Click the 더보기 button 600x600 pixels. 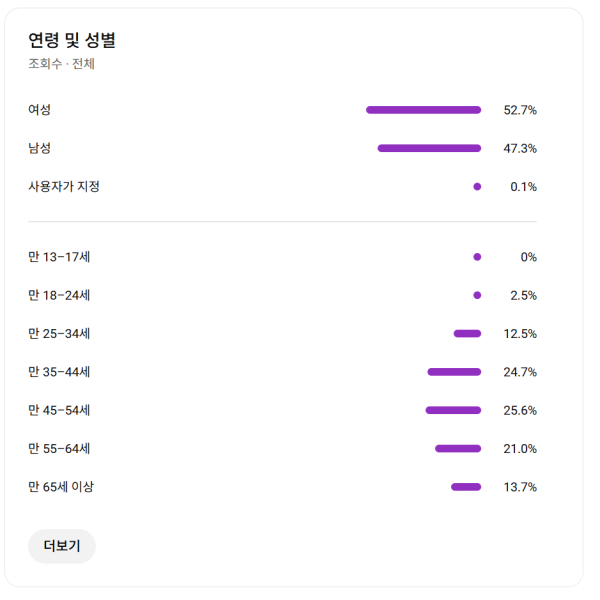62,546
